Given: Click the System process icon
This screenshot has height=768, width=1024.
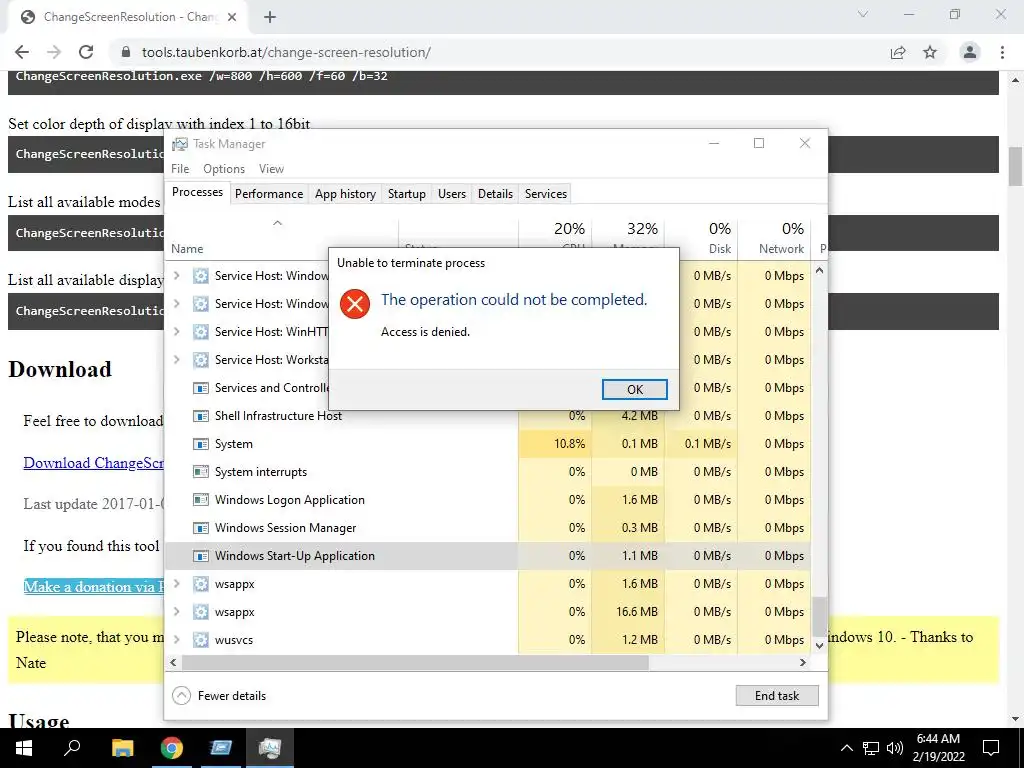Looking at the screenshot, I should 200,444.
